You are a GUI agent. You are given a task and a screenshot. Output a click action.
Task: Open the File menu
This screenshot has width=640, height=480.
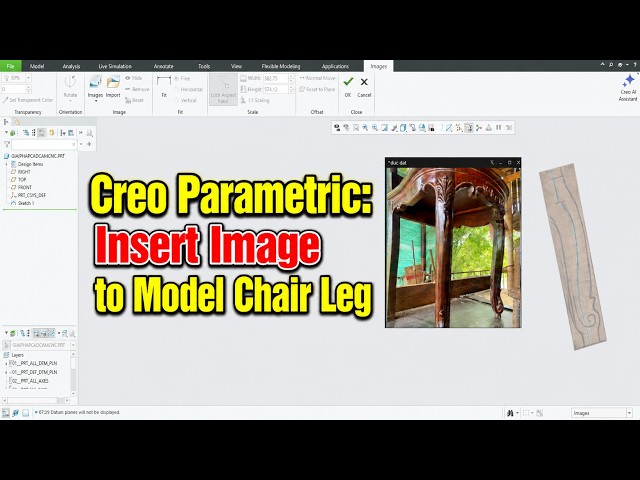click(11, 66)
